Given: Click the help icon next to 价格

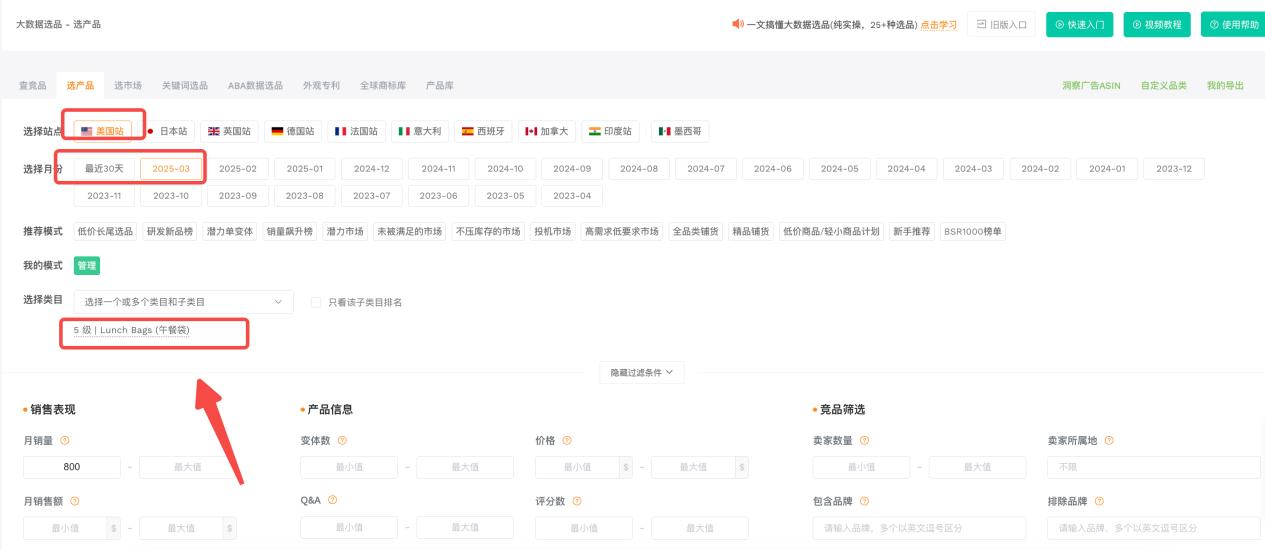Looking at the screenshot, I should pos(567,440).
